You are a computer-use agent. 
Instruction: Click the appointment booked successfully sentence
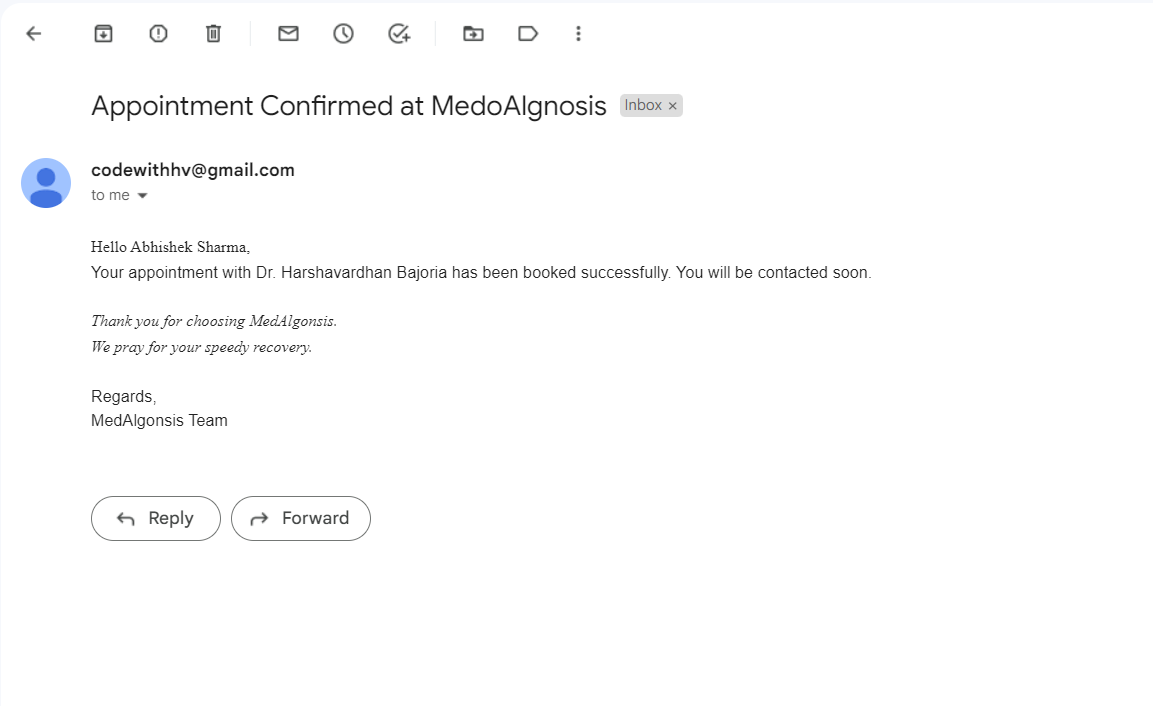tap(481, 273)
